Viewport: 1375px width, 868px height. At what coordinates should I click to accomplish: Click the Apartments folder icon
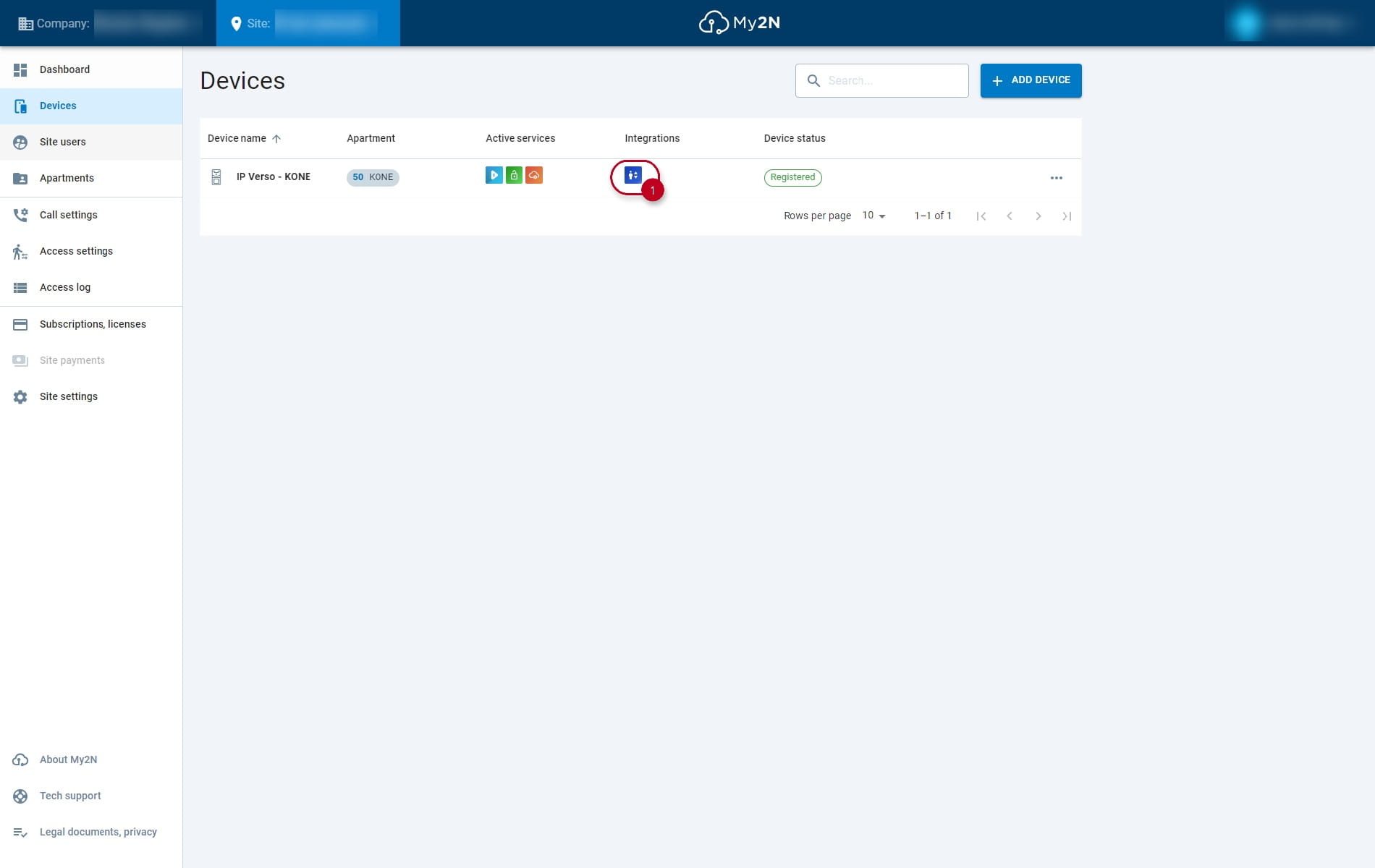[20, 179]
